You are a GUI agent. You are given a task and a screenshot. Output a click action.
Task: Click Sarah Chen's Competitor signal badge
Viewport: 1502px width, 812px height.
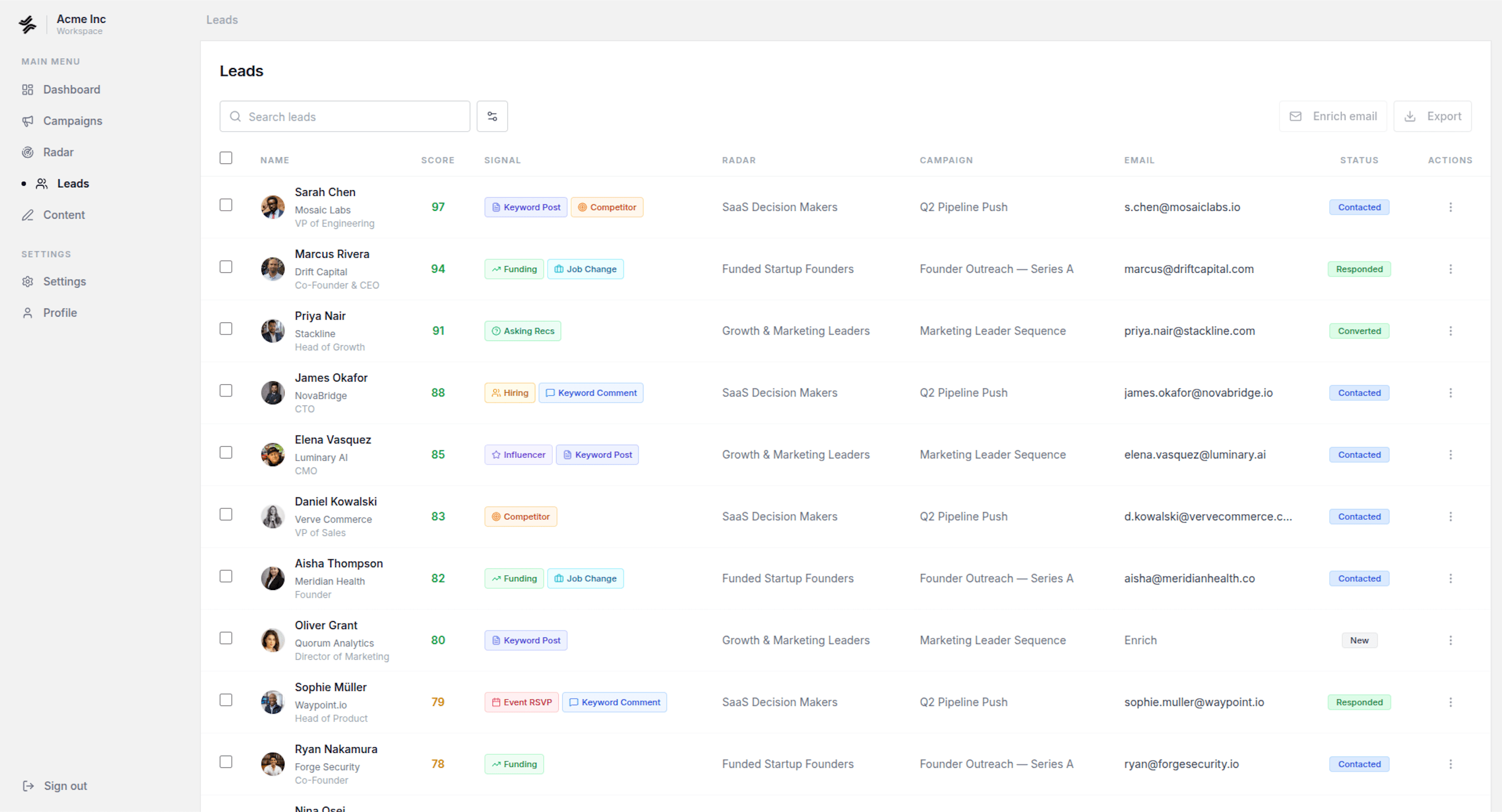606,207
